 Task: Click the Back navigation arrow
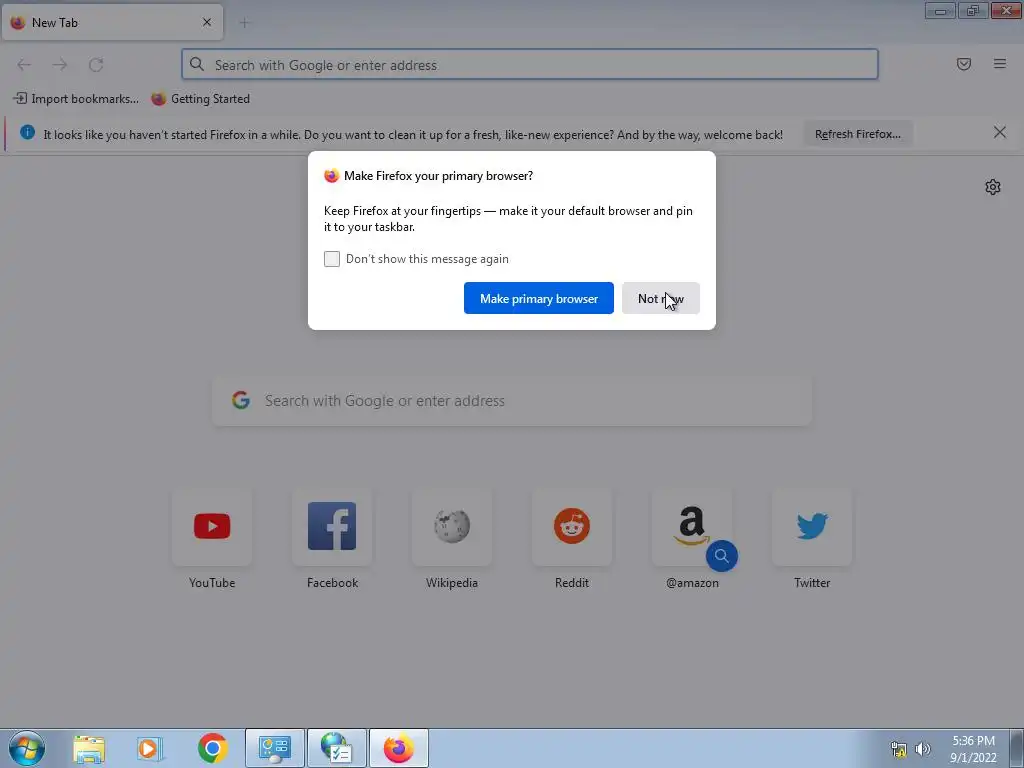24,65
